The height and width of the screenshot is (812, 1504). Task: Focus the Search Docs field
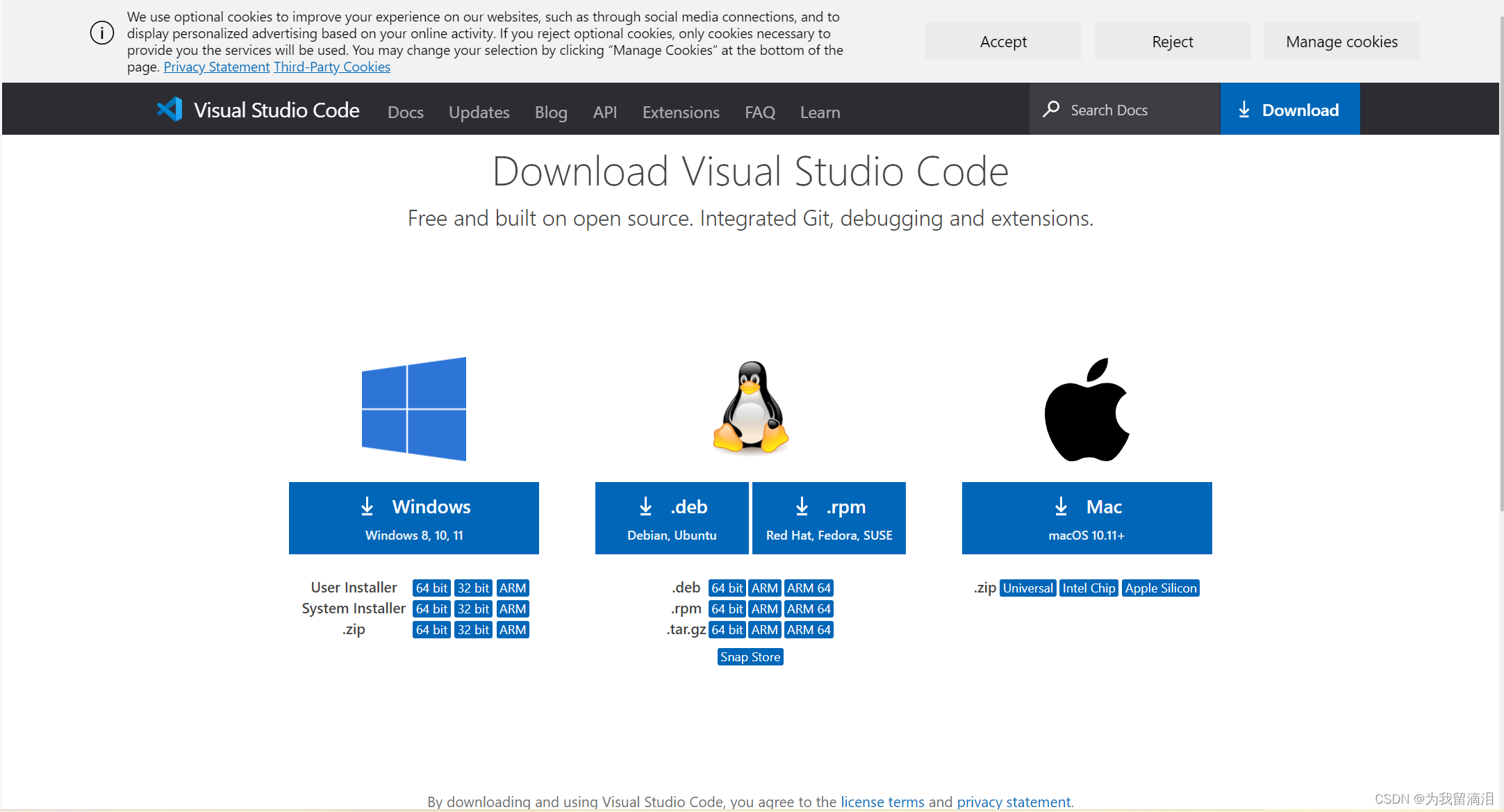pyautogui.click(x=1125, y=109)
